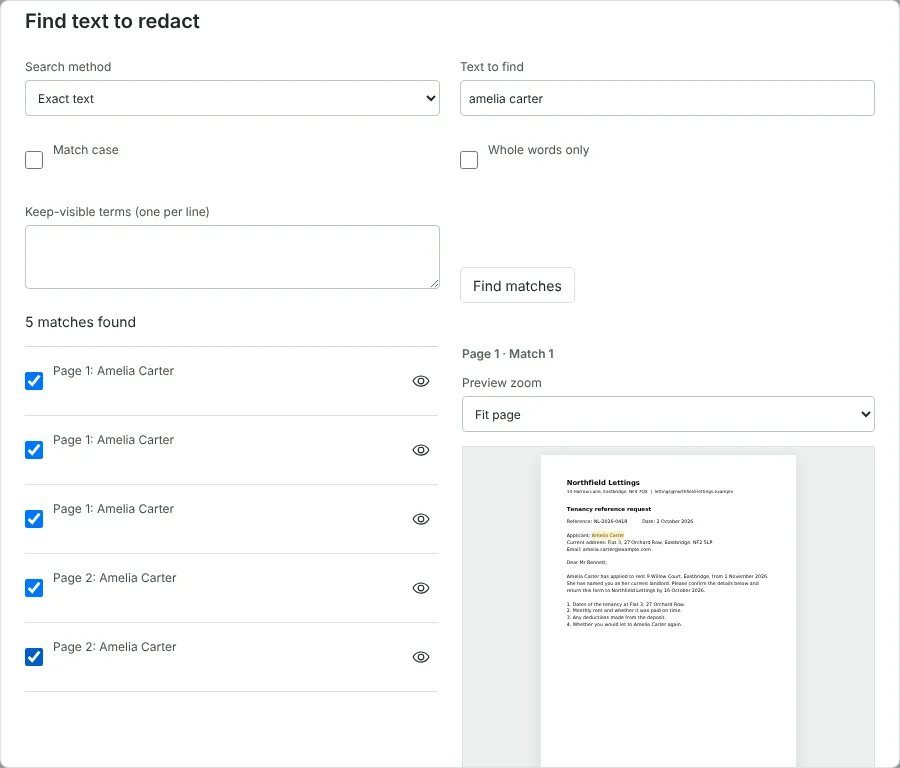The image size is (900, 768).
Task: Click the Keep-visible terms textarea corner grip
Action: coord(435,284)
